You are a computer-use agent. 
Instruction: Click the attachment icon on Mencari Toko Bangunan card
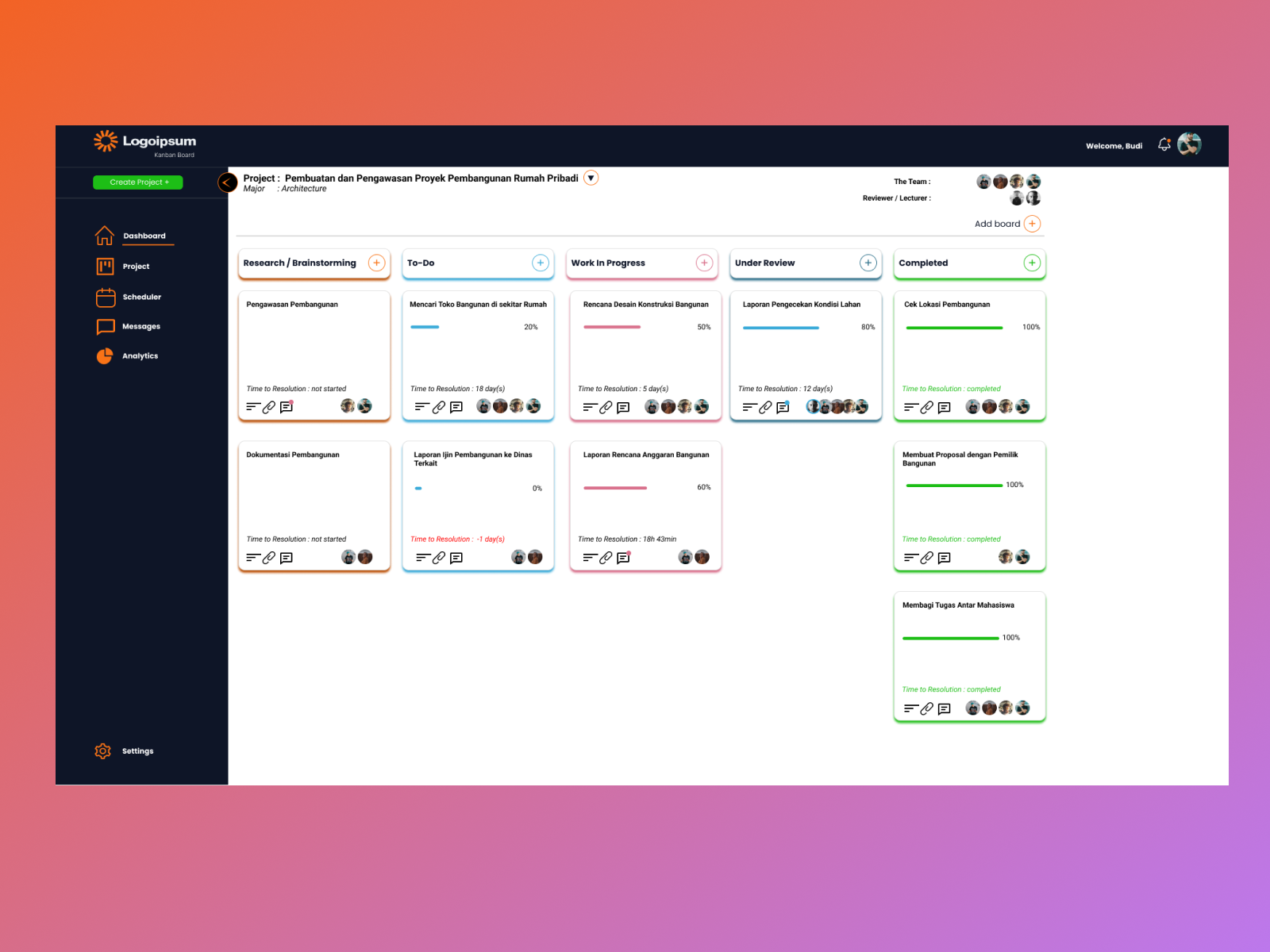coord(437,407)
